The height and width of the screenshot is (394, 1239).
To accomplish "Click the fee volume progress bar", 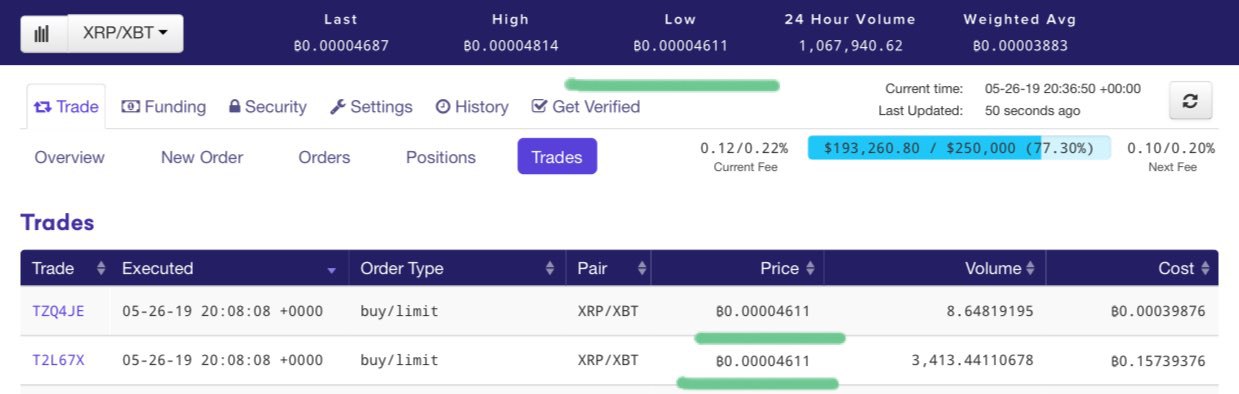I will 959,148.
